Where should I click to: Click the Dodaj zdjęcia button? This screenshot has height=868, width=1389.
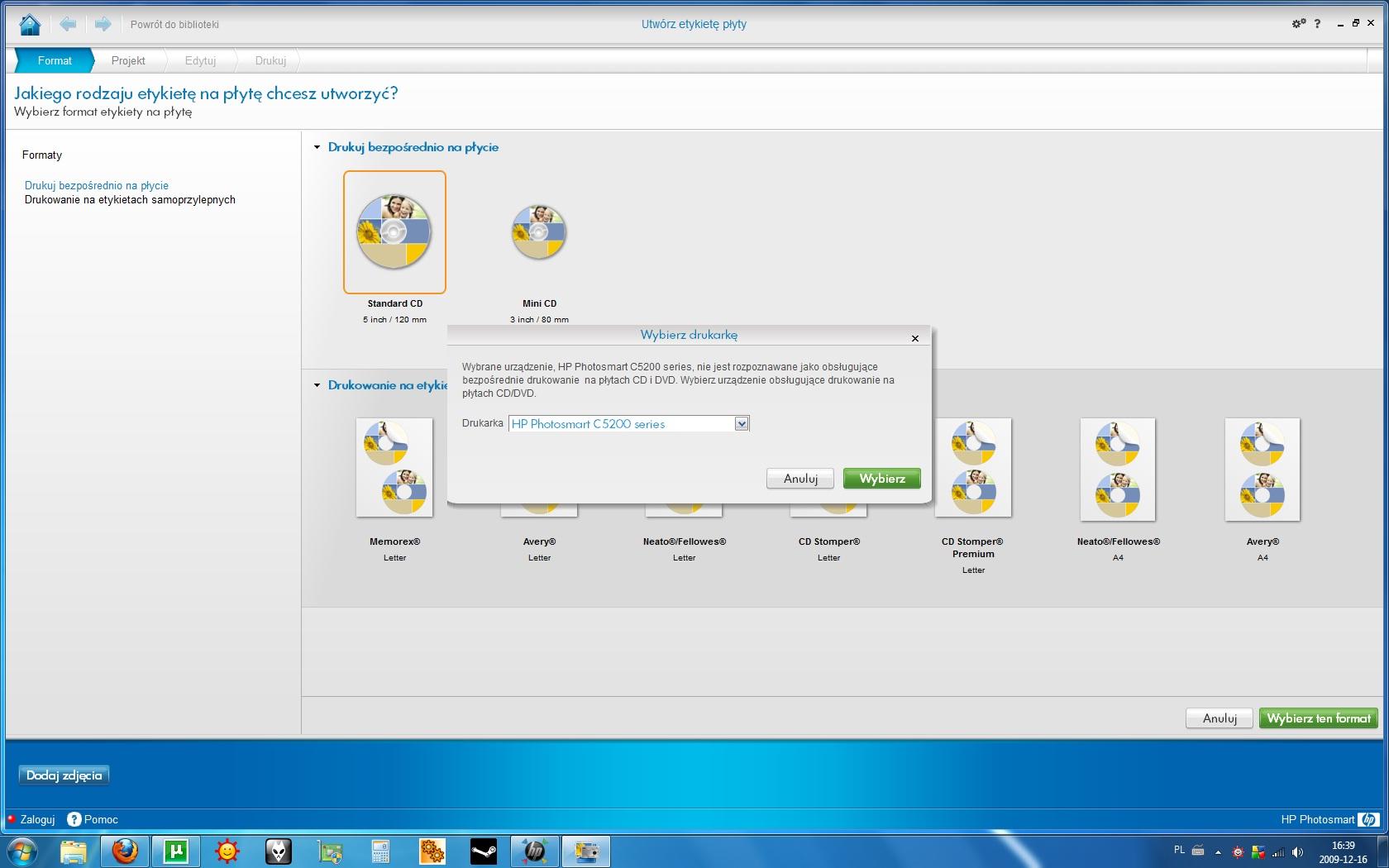[64, 775]
